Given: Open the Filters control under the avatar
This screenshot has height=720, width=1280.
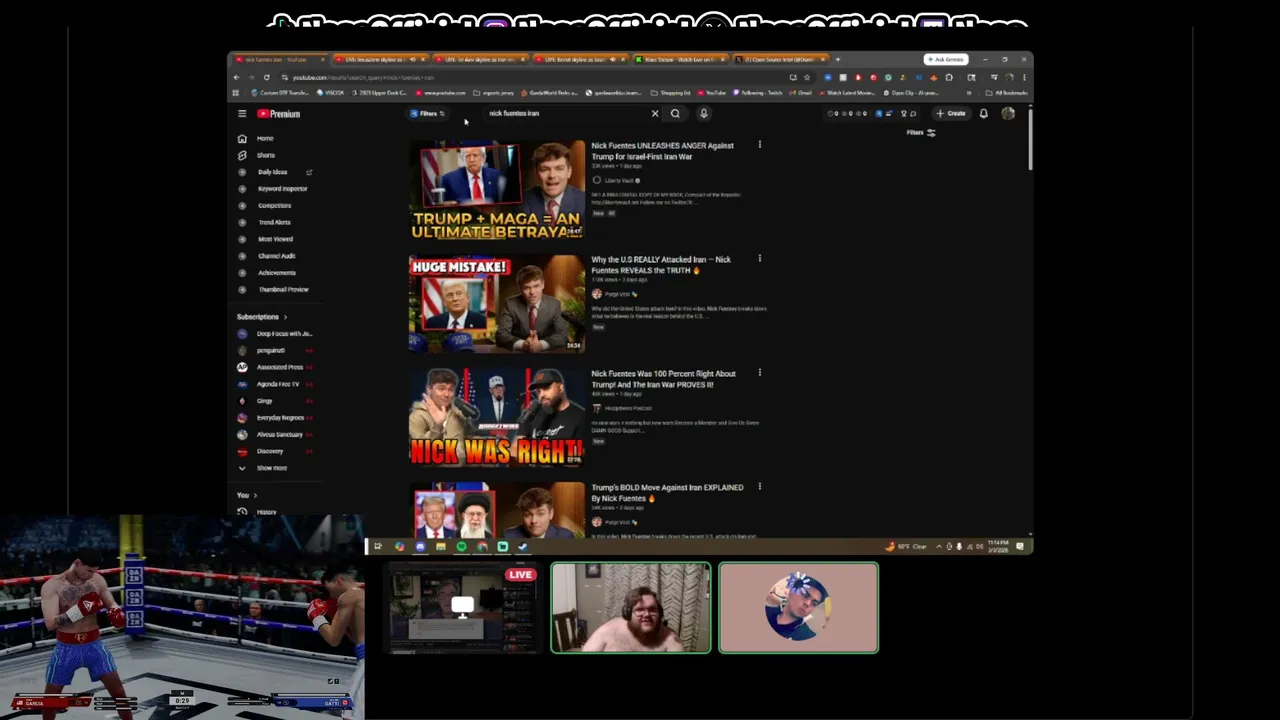Looking at the screenshot, I should (x=921, y=133).
